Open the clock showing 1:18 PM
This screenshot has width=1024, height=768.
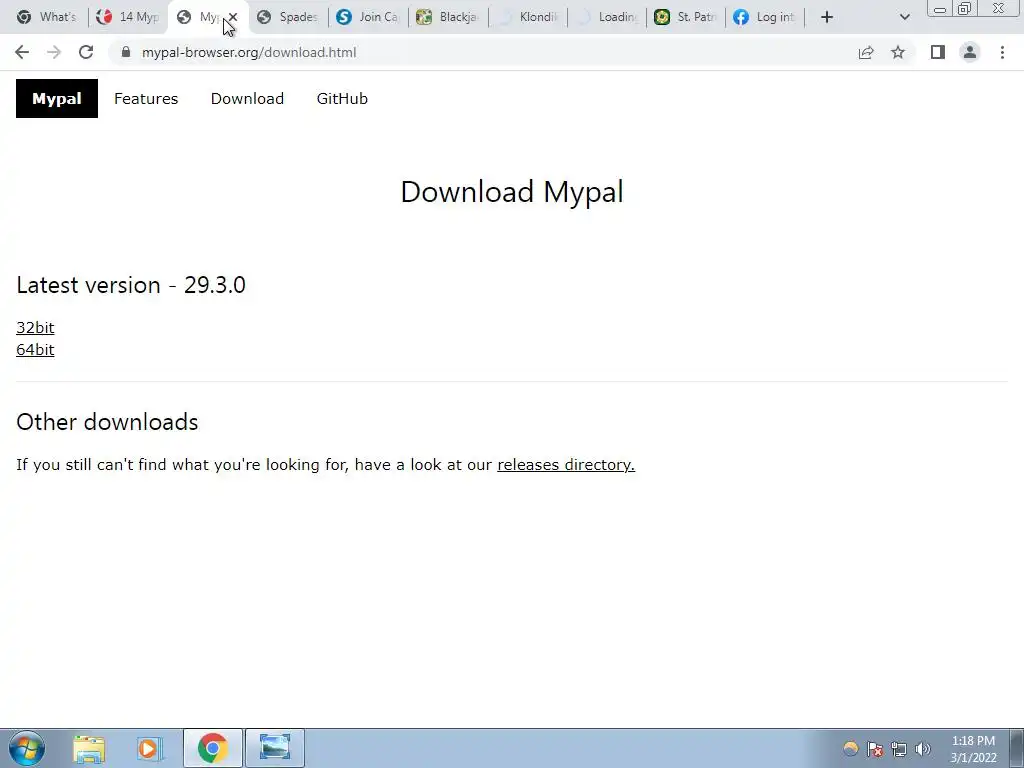pyautogui.click(x=973, y=749)
